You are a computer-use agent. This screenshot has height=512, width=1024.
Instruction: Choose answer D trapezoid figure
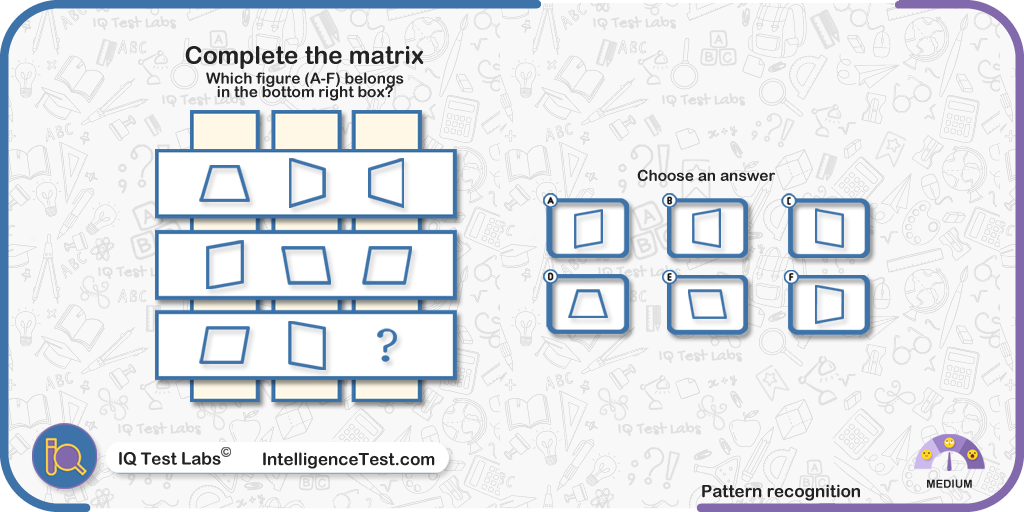point(588,304)
